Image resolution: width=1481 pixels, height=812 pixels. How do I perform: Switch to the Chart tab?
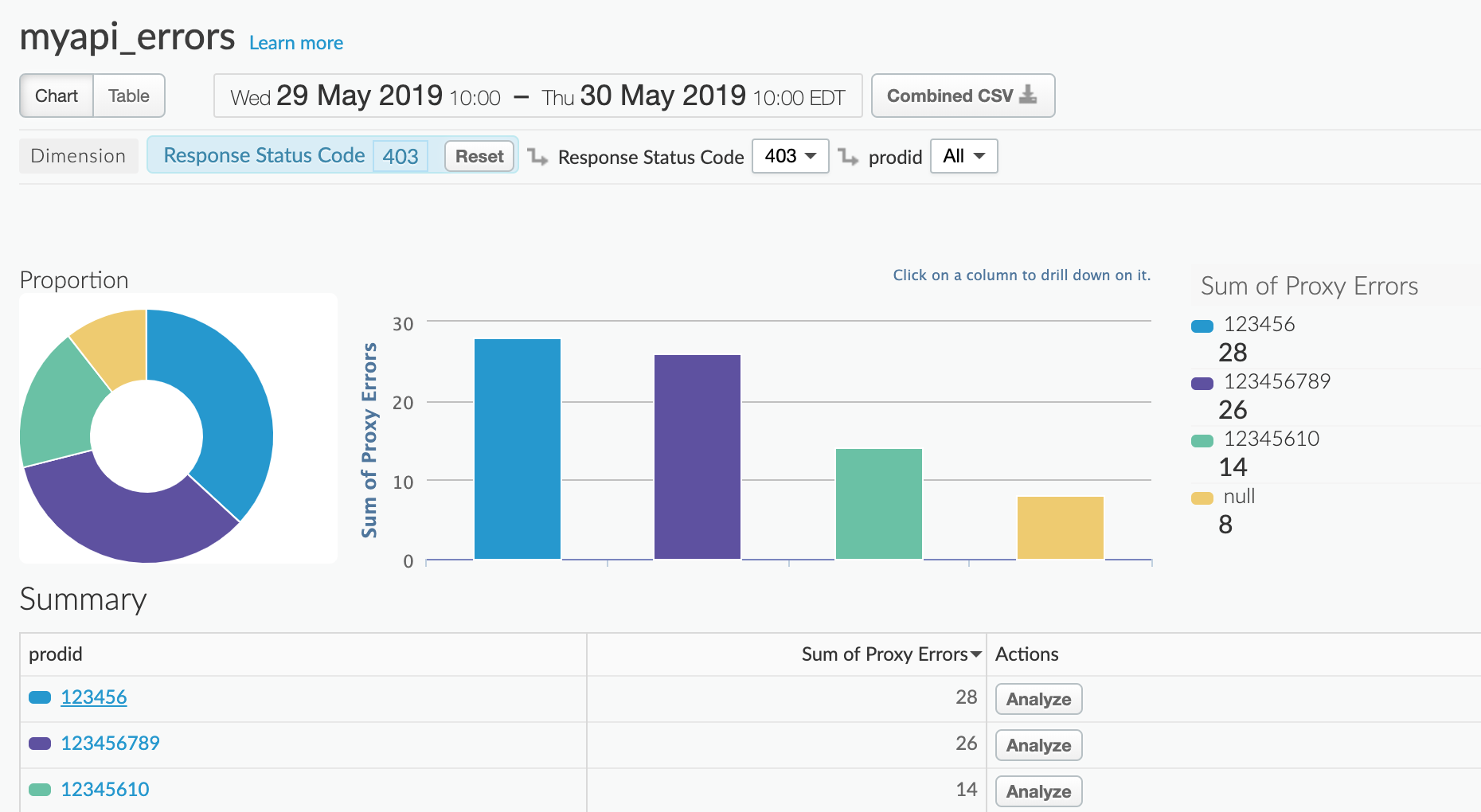57,96
